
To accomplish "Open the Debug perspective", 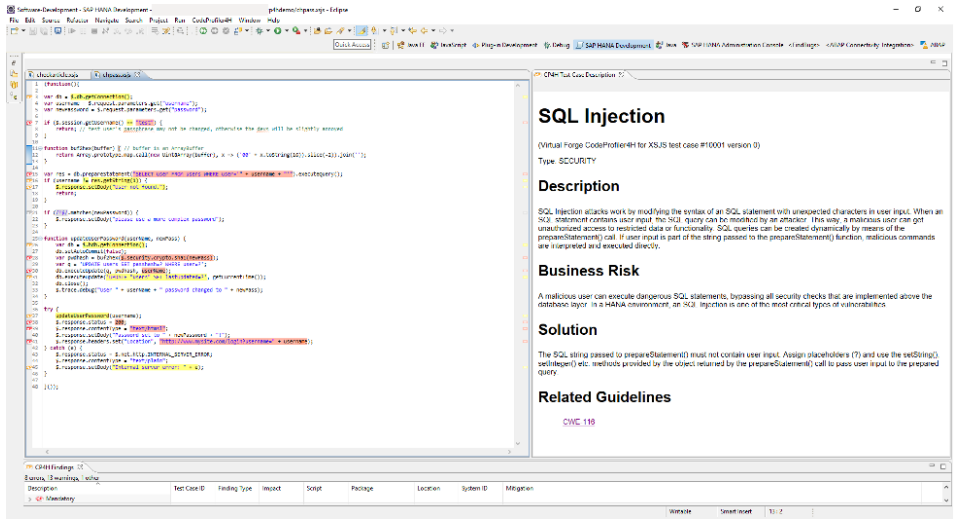I will point(557,45).
